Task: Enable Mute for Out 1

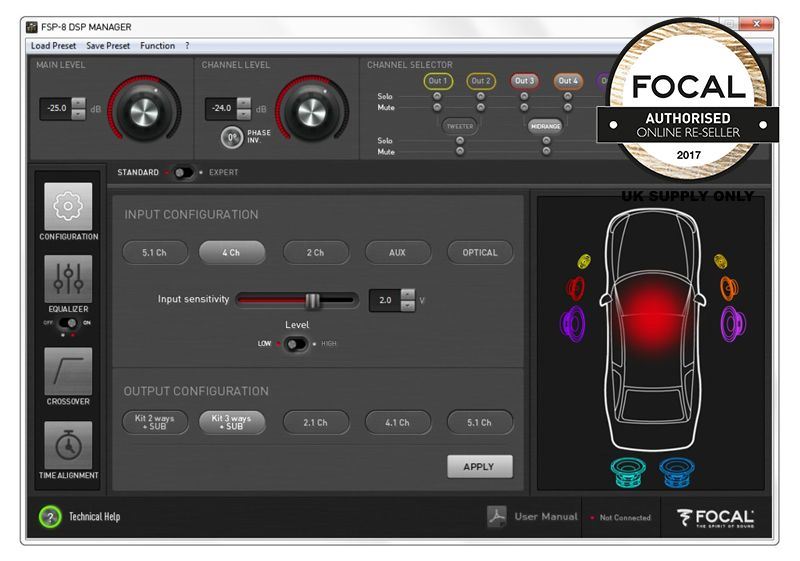Action: point(437,107)
